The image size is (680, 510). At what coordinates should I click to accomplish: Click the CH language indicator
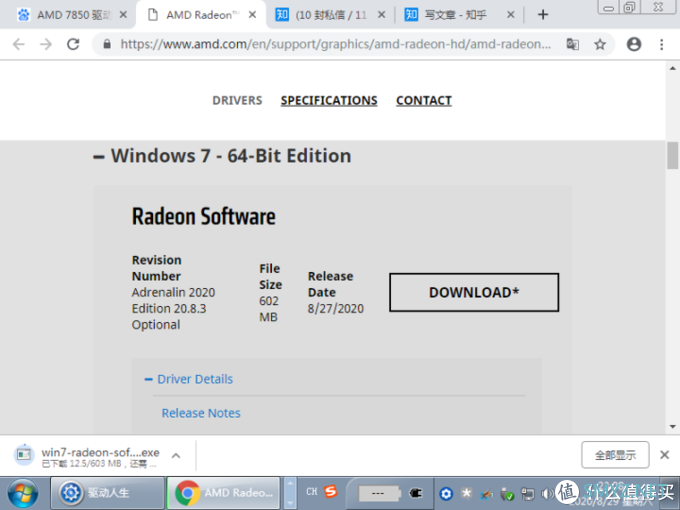click(x=312, y=492)
